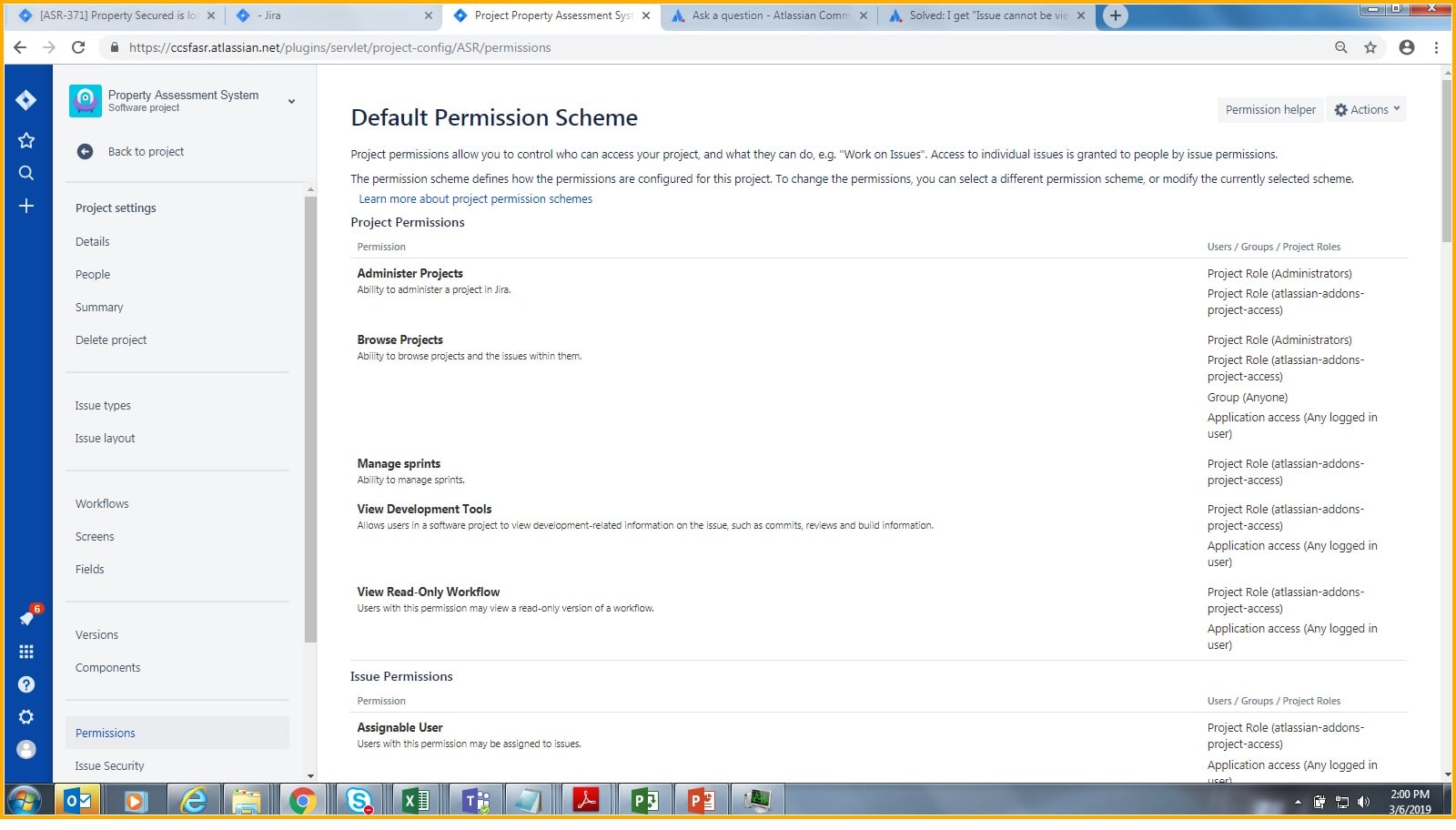The image size is (1456, 830).
Task: Bookmark this page with the star icon
Action: pyautogui.click(x=1370, y=47)
